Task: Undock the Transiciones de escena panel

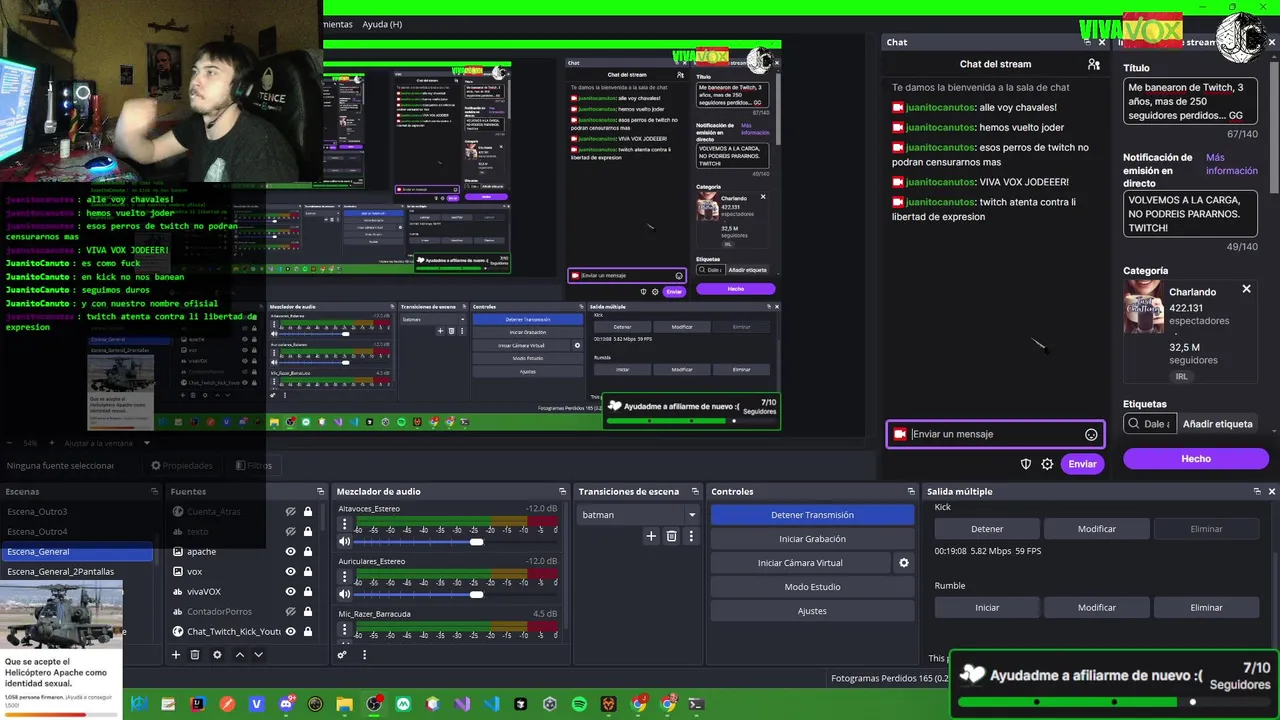Action: [695, 492]
